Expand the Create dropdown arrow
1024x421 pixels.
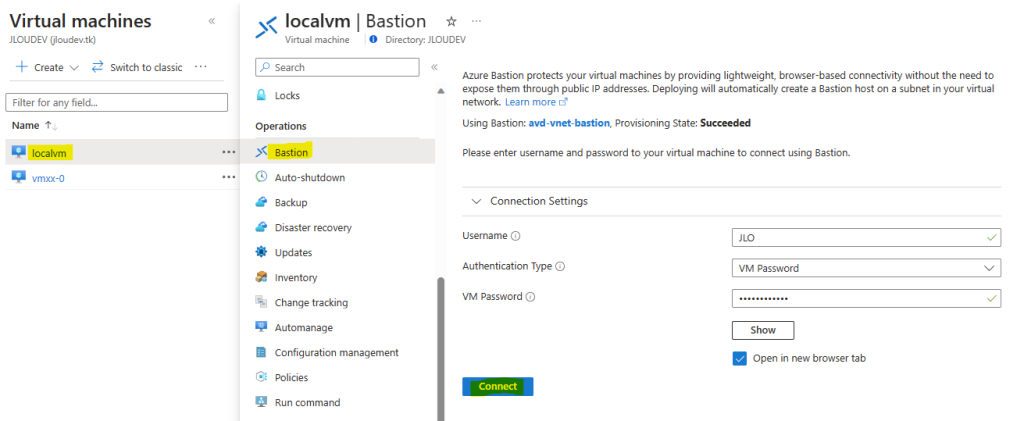(x=74, y=68)
